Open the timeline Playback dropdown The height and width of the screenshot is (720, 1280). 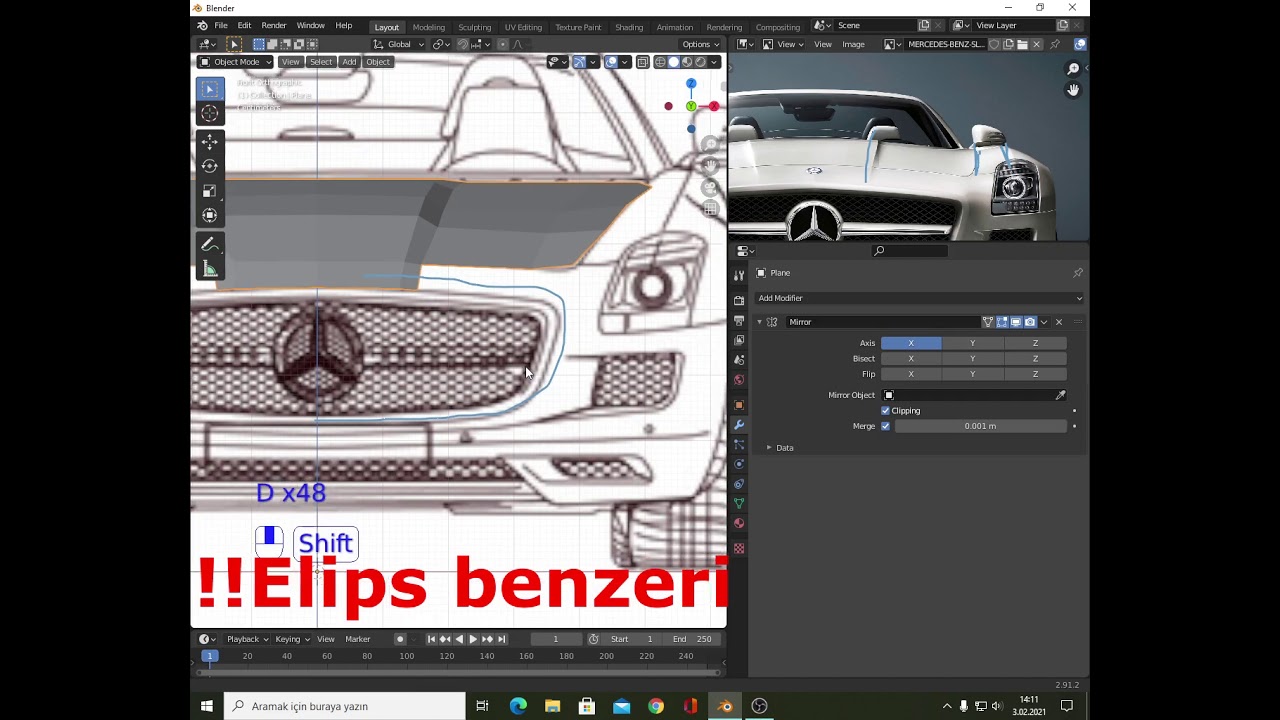point(247,639)
